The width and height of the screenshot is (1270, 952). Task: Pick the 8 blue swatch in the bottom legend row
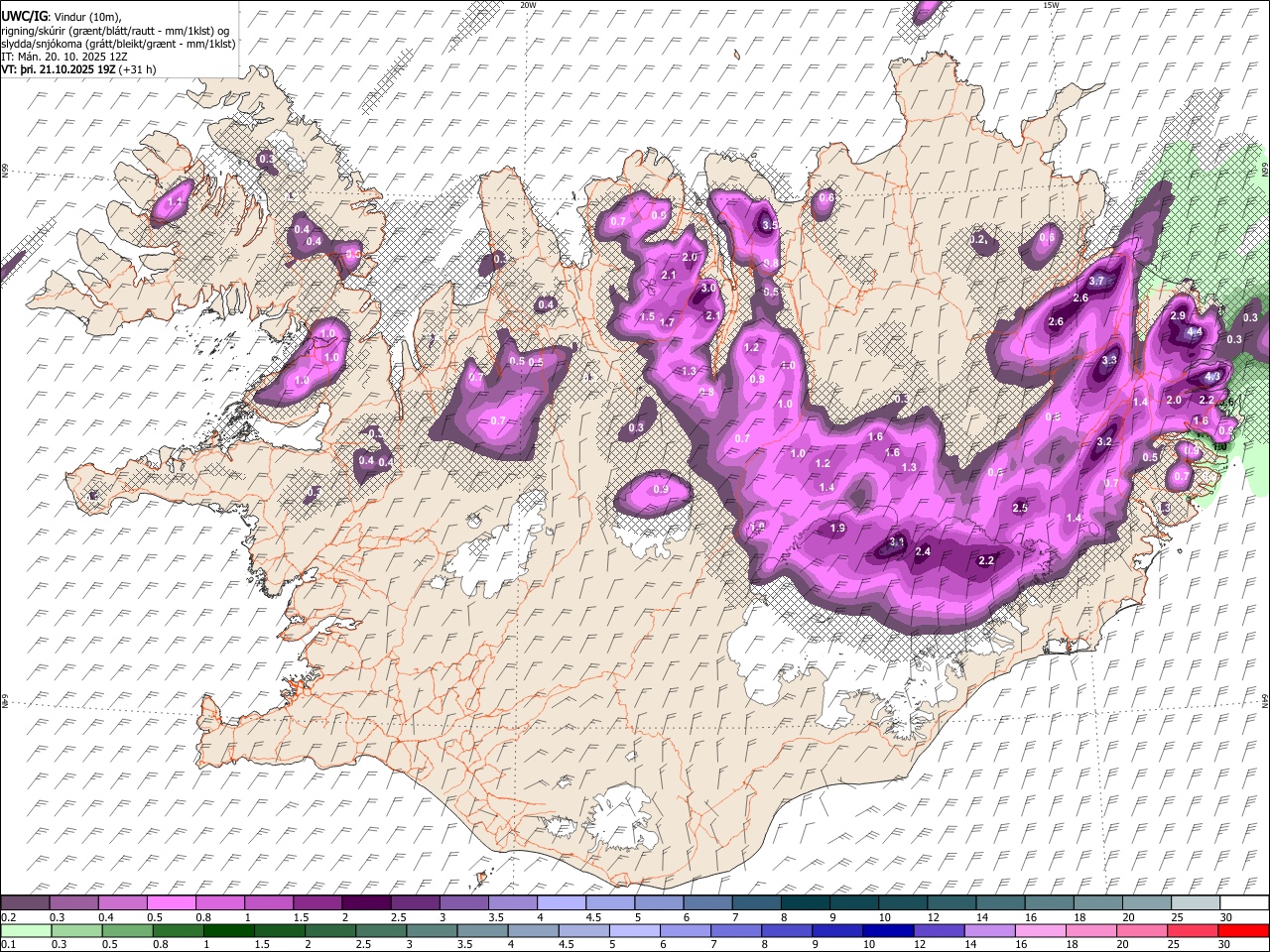coord(786,930)
